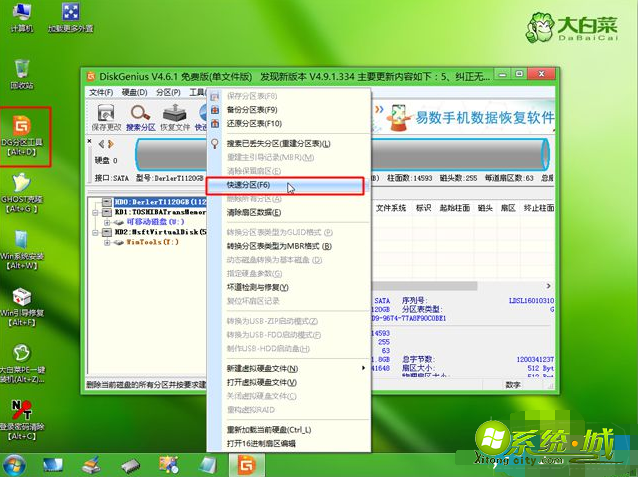This screenshot has width=638, height=477.
Task: Launch the 大白菜PE一键装机 desktop shortcut
Action: click(22, 364)
